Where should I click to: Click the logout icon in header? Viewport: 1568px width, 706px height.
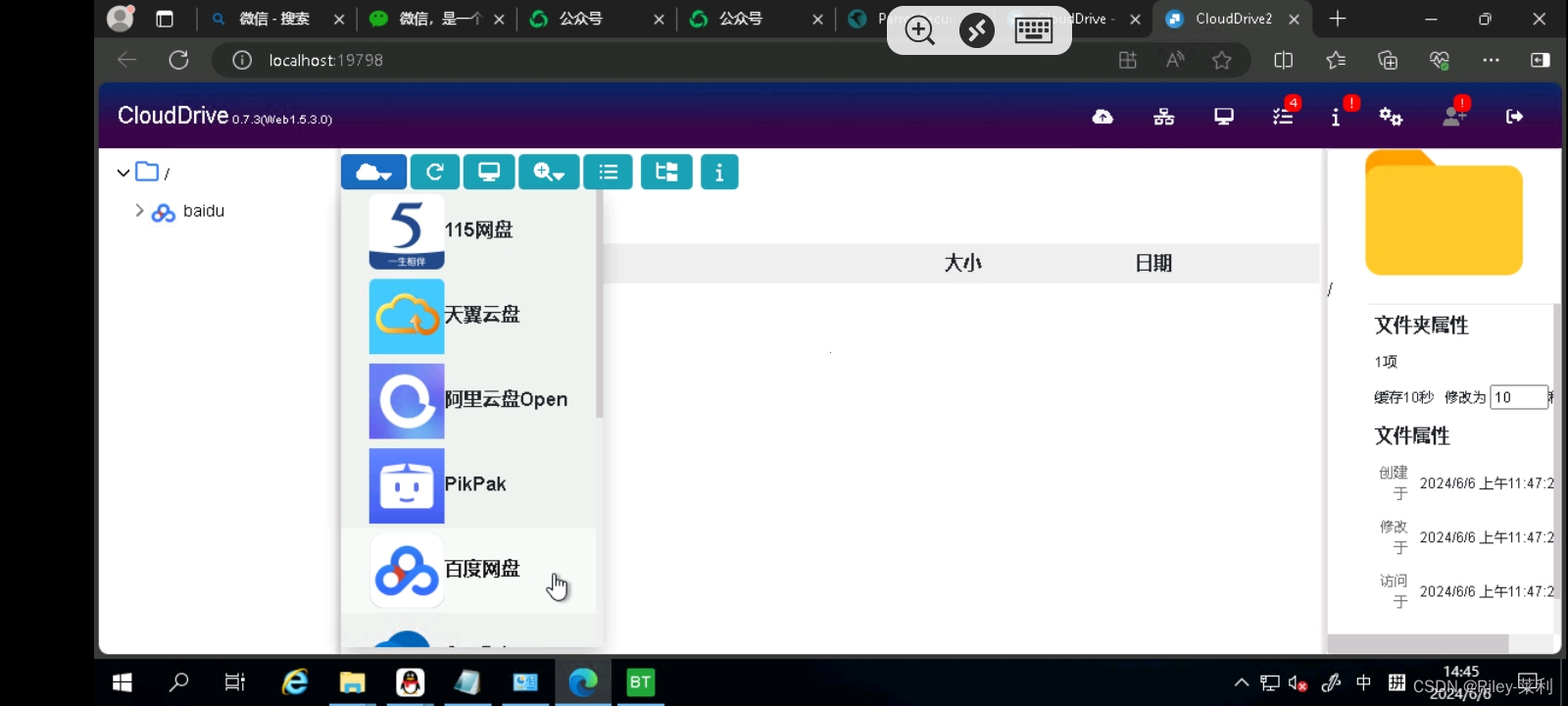pos(1514,117)
